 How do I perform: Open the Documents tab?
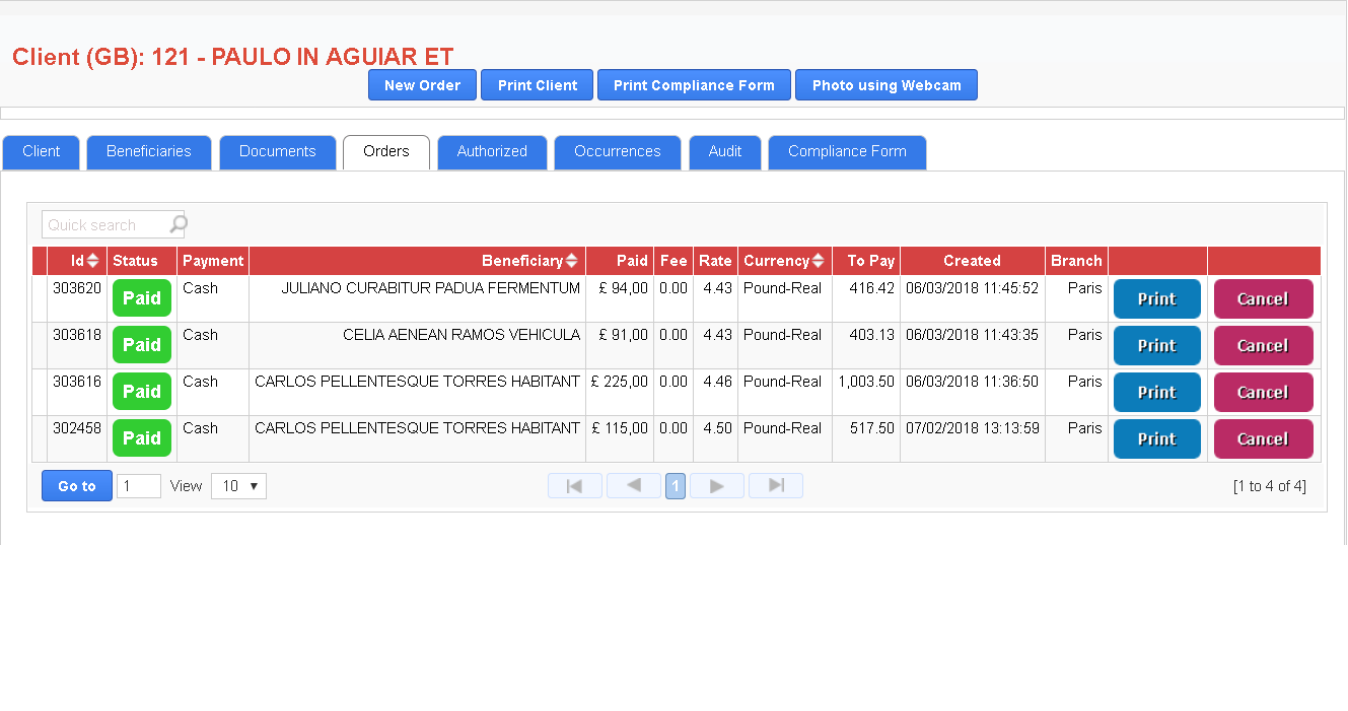coord(277,152)
